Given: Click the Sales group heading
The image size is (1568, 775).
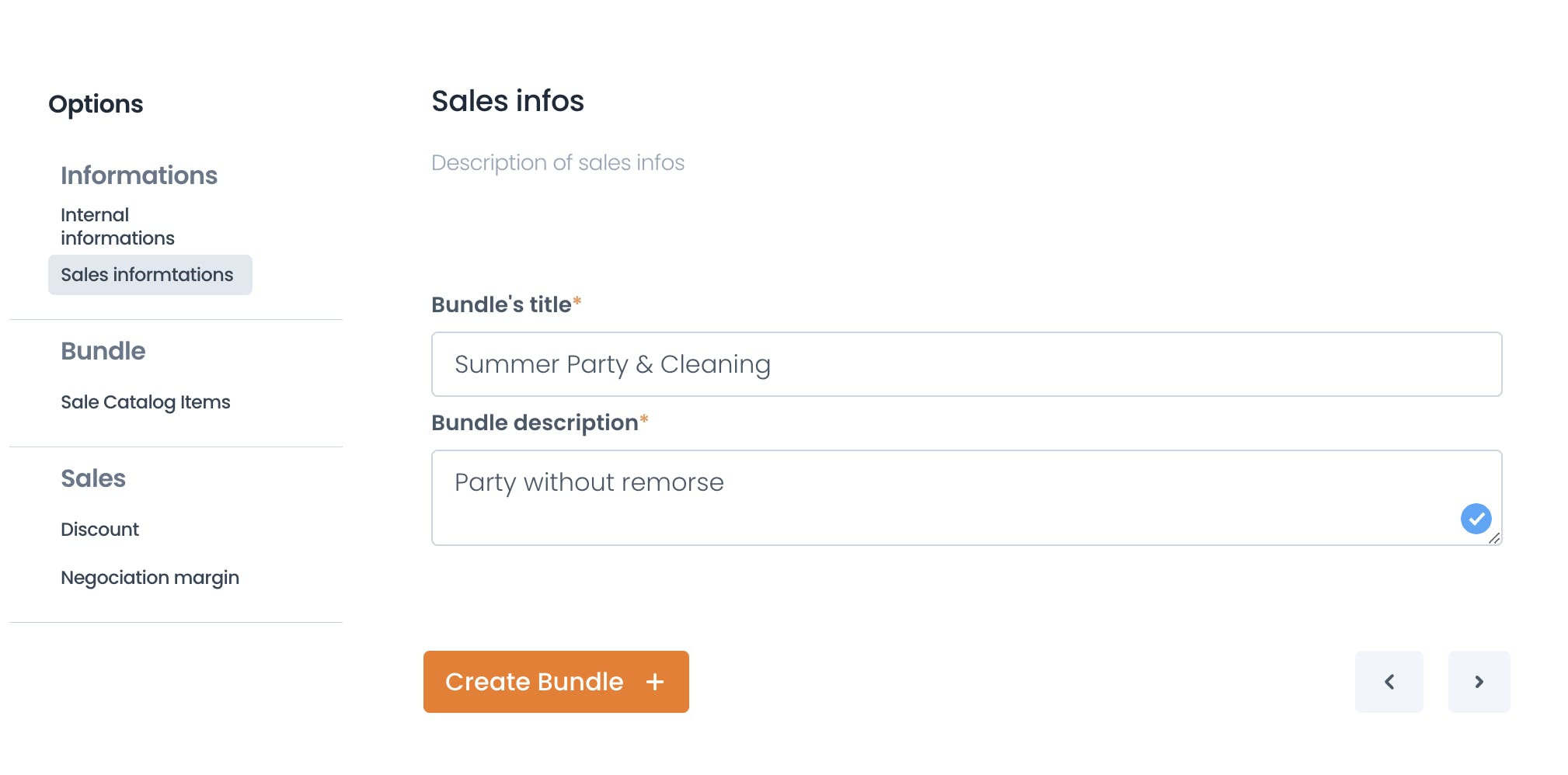Looking at the screenshot, I should (93, 478).
